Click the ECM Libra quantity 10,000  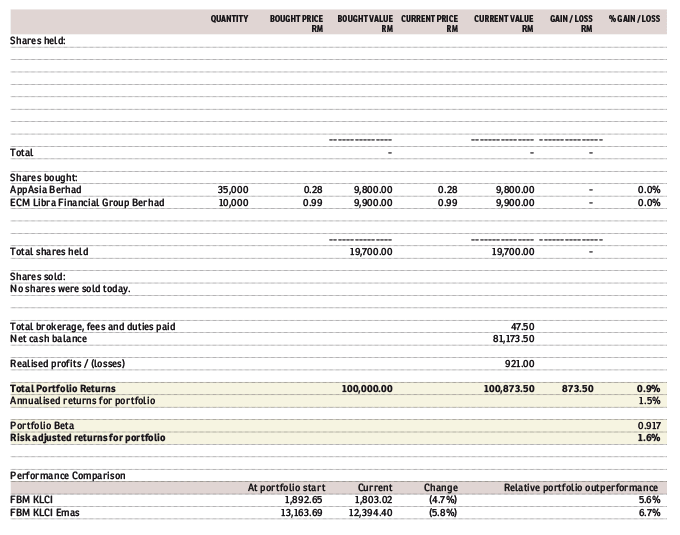[232, 202]
